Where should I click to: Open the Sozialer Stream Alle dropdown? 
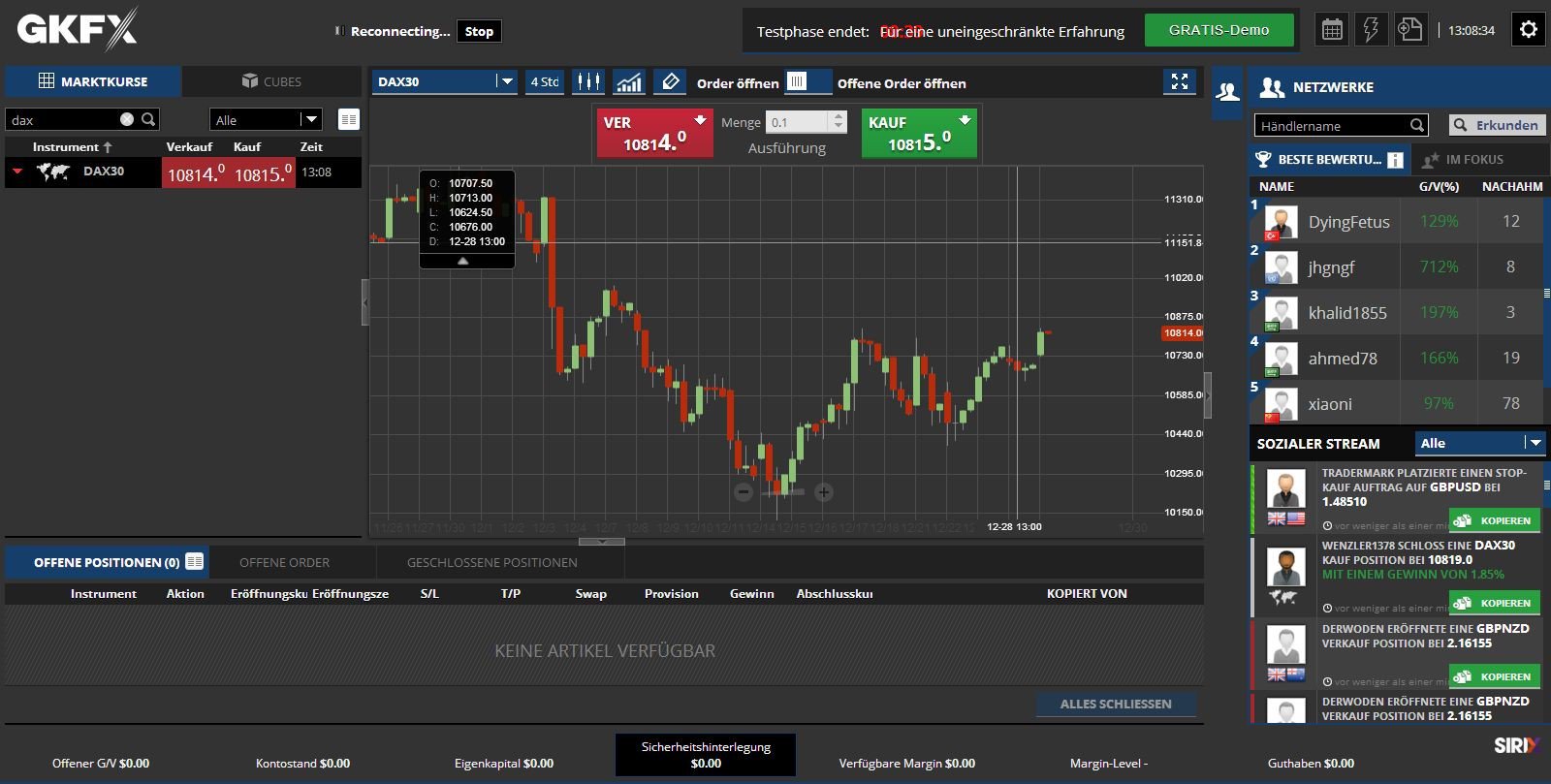pyautogui.click(x=1479, y=443)
